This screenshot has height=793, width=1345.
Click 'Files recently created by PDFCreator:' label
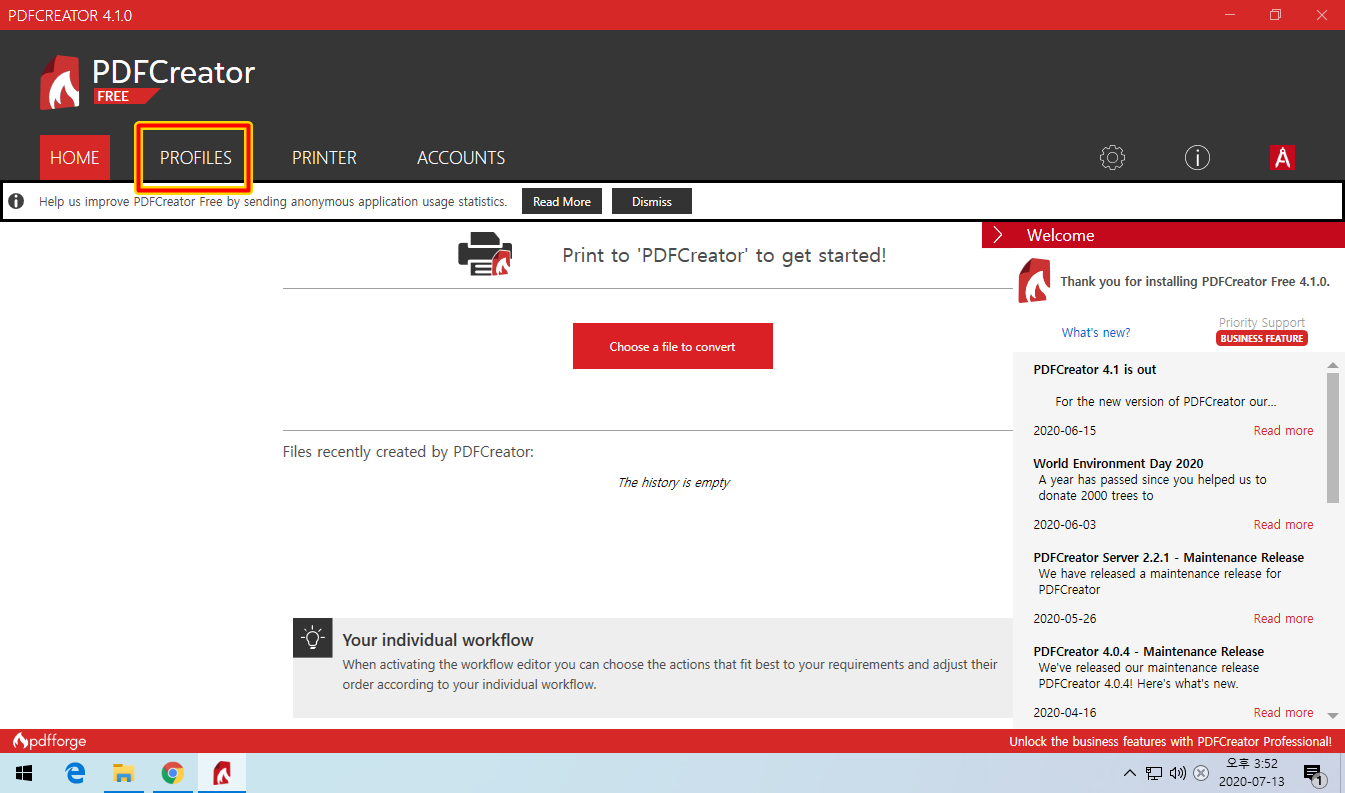point(408,452)
